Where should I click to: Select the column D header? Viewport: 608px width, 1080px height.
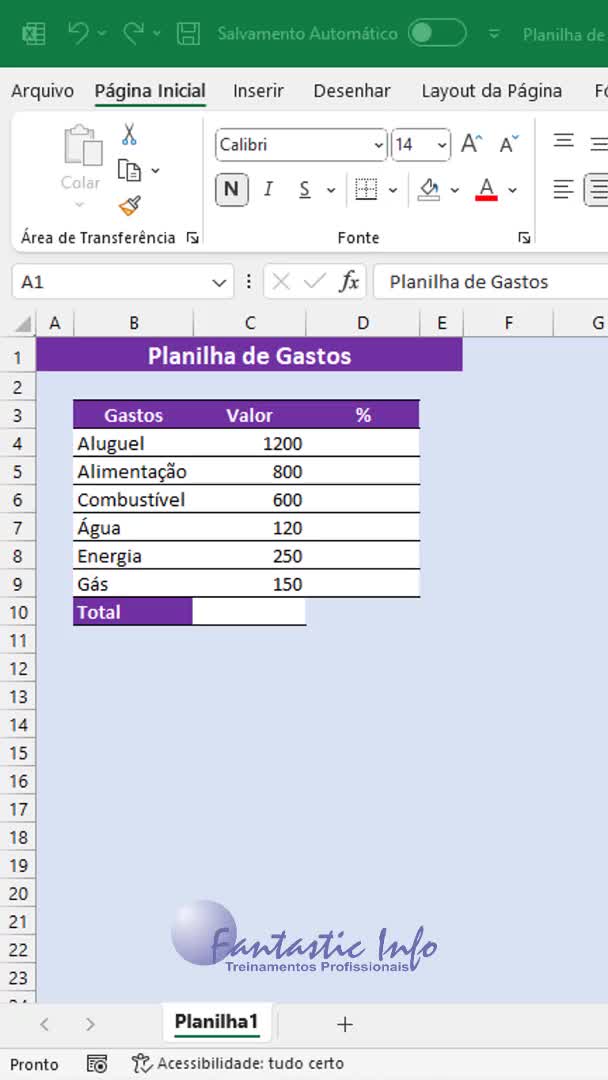(363, 323)
